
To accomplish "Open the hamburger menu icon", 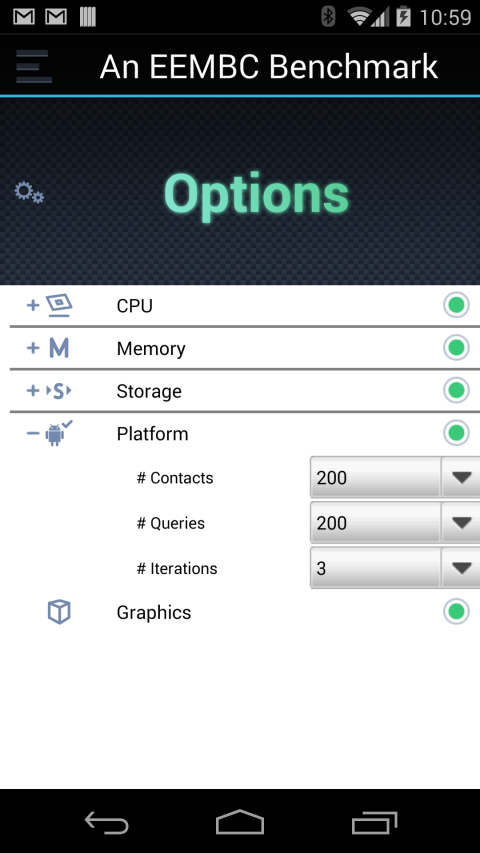I will click(x=34, y=66).
